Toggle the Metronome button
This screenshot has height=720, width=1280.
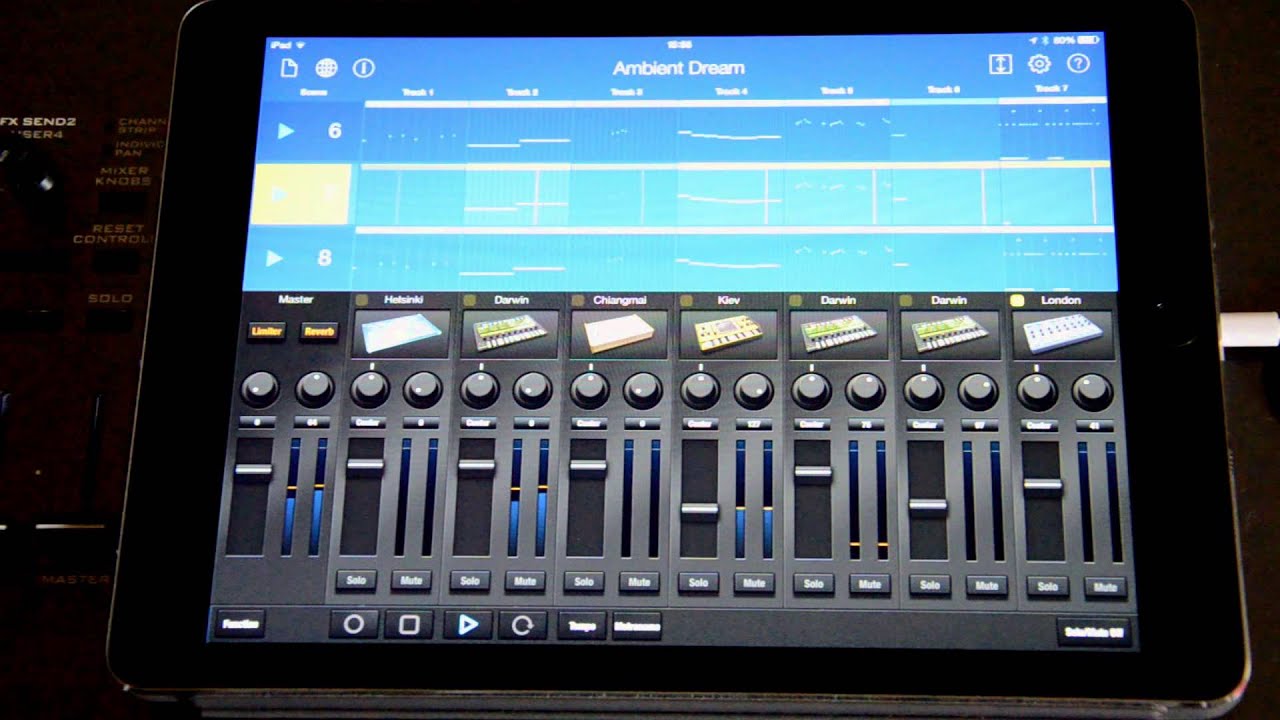pyautogui.click(x=636, y=627)
